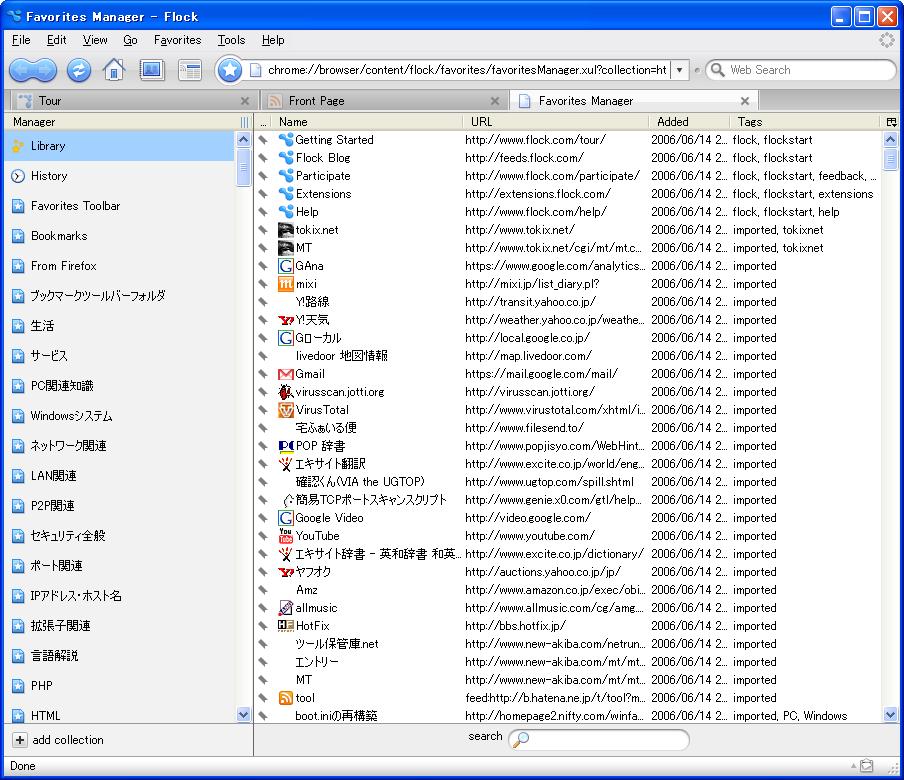The image size is (904, 780).
Task: Click the manager panel grip handle
Action: tap(244, 122)
